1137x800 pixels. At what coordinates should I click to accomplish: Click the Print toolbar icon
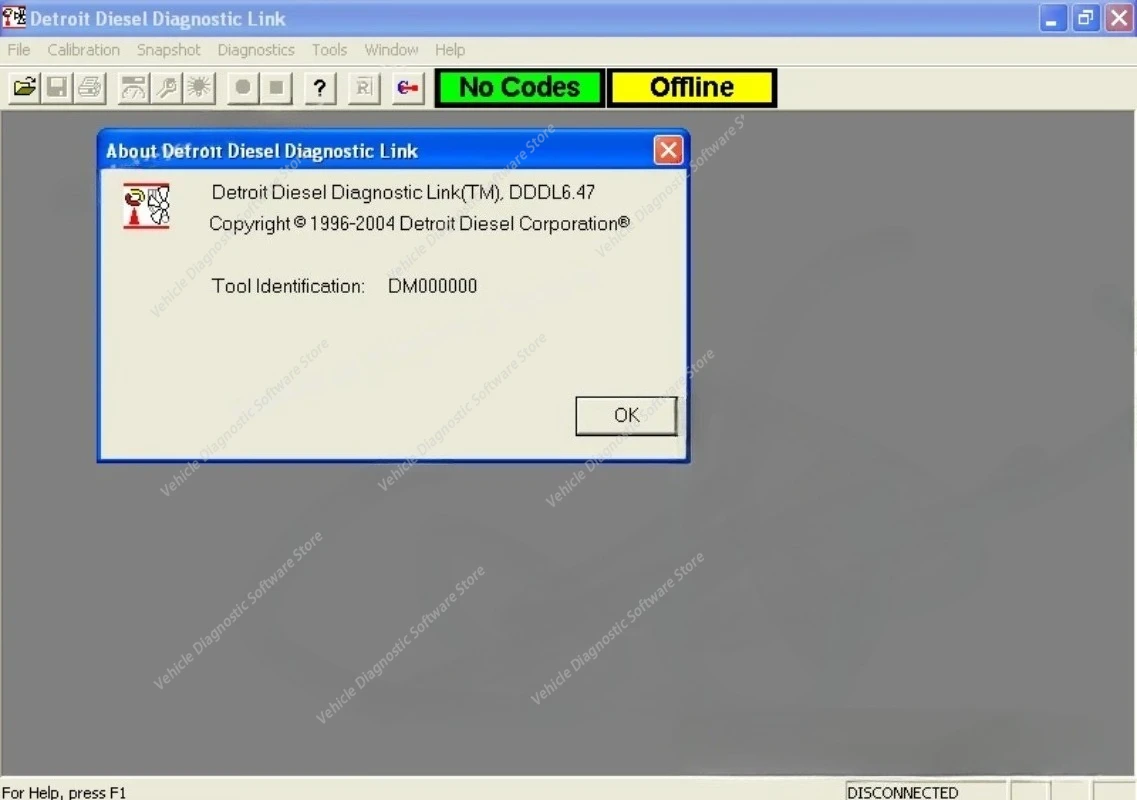pos(90,88)
